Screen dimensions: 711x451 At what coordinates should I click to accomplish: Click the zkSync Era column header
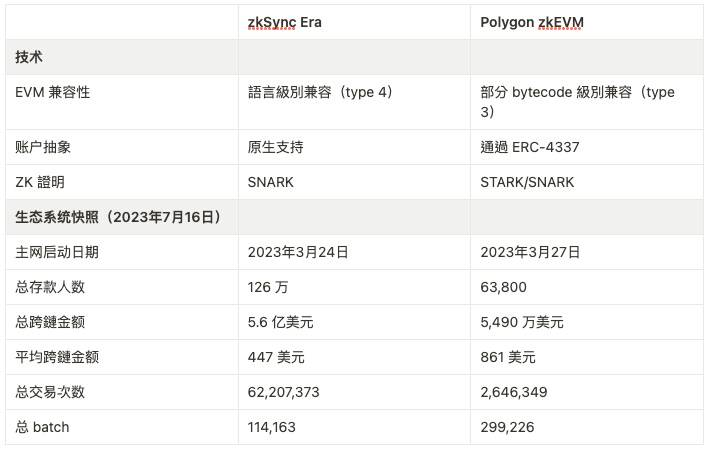pyautogui.click(x=354, y=22)
